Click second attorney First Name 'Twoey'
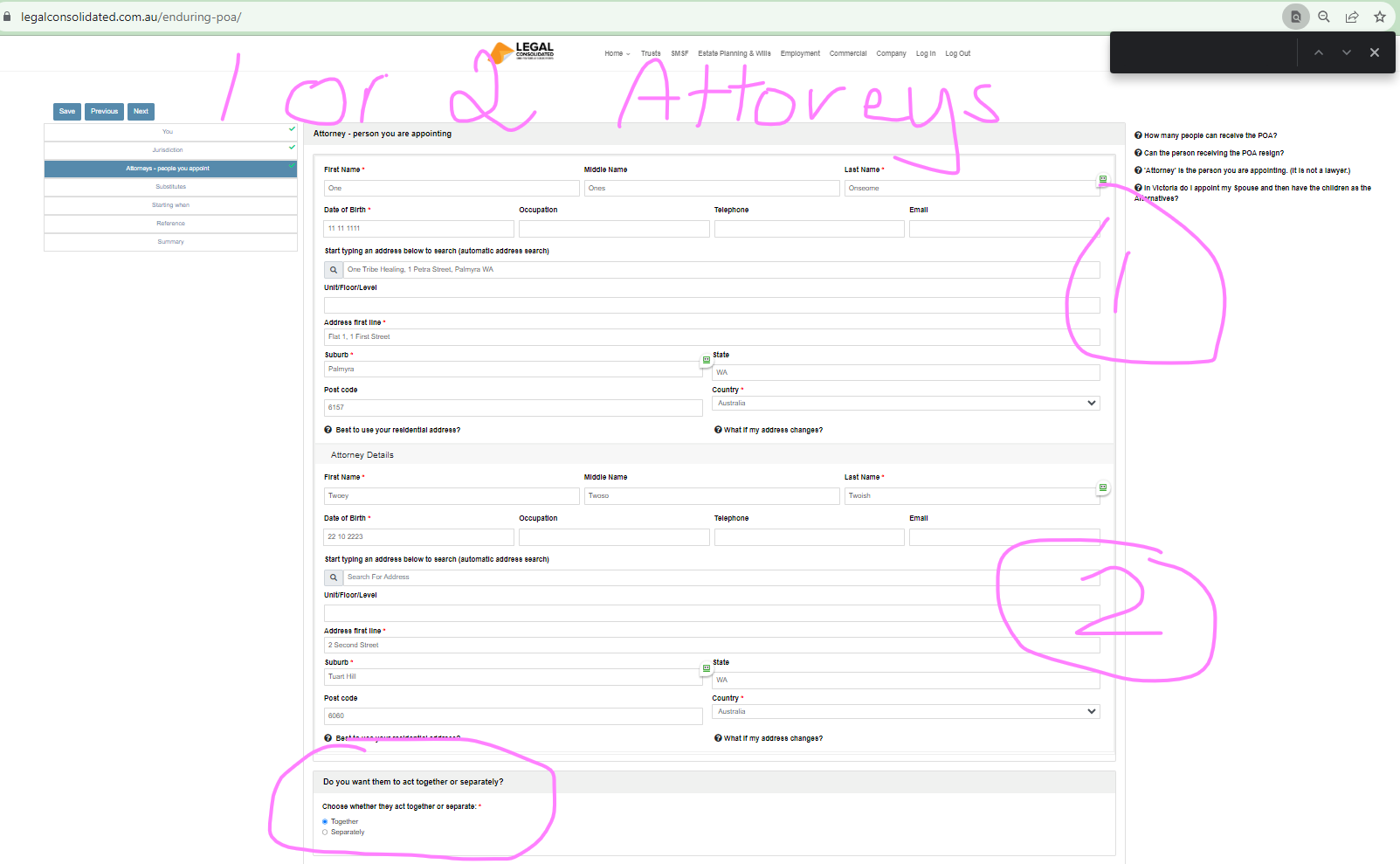The image size is (1400, 864). [452, 496]
